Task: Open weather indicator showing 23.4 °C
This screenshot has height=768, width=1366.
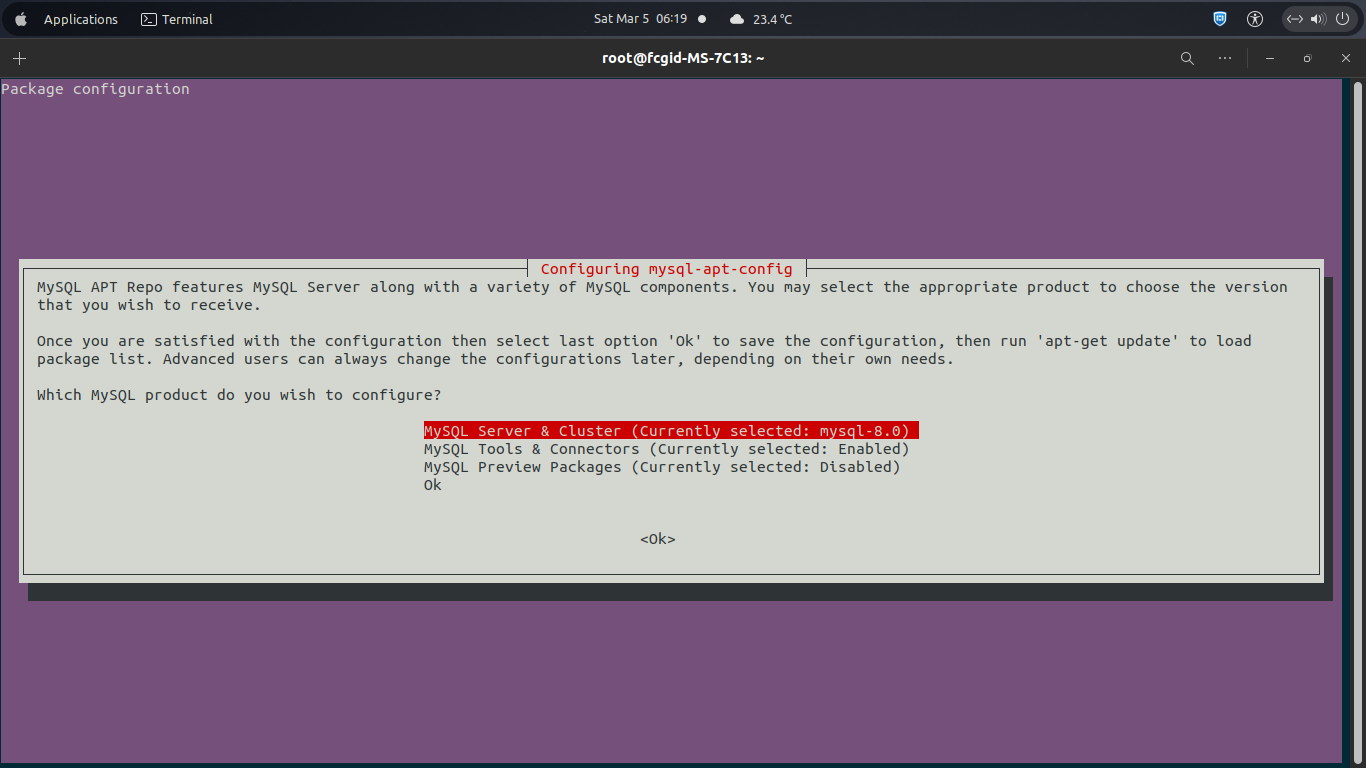Action: coord(761,19)
